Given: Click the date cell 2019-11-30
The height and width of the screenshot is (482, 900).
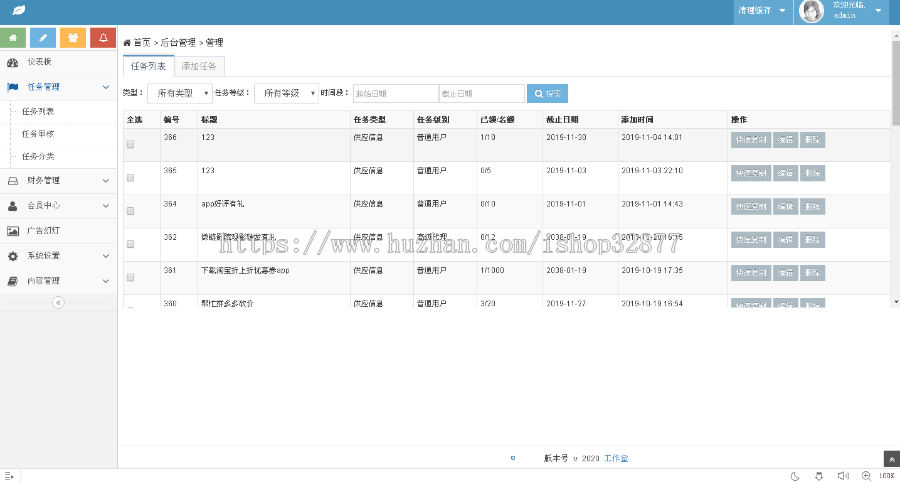Looking at the screenshot, I should (565, 137).
